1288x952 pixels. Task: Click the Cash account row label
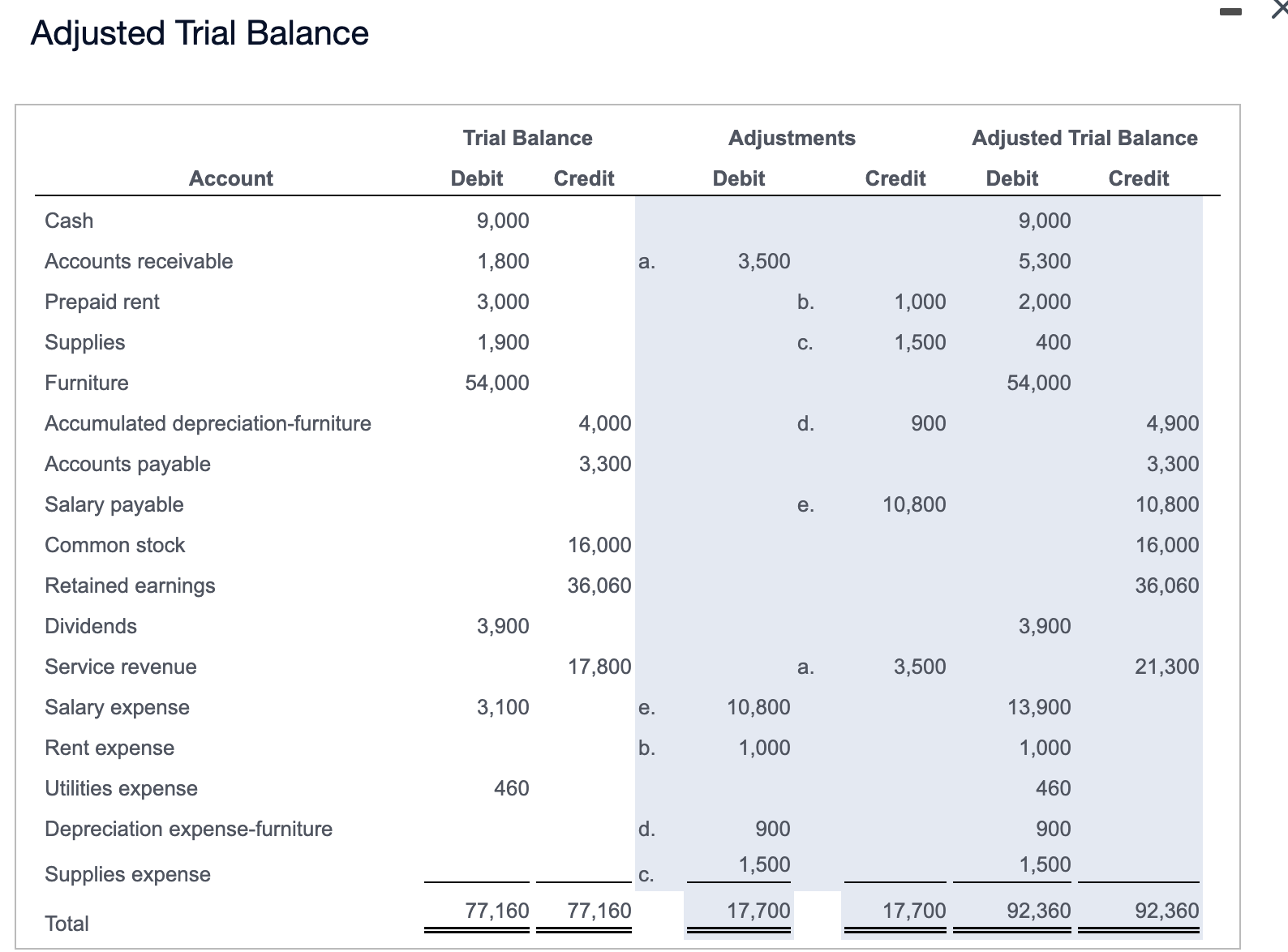[69, 221]
